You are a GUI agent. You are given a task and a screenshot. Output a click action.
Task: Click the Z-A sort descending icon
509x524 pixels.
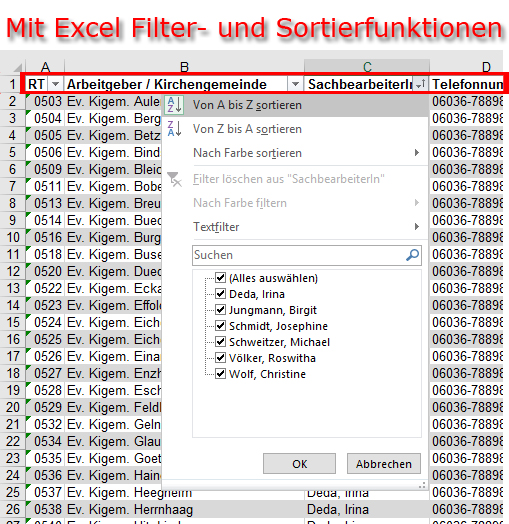[174, 129]
